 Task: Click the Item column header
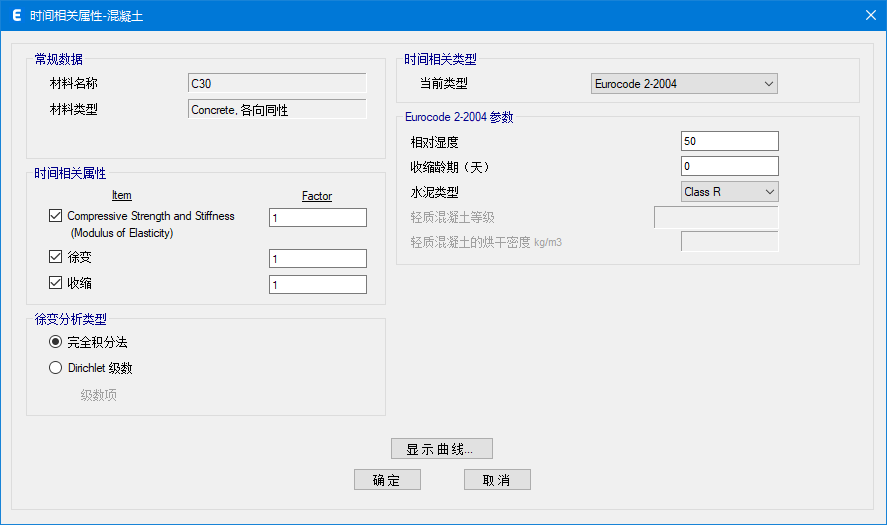pos(122,195)
